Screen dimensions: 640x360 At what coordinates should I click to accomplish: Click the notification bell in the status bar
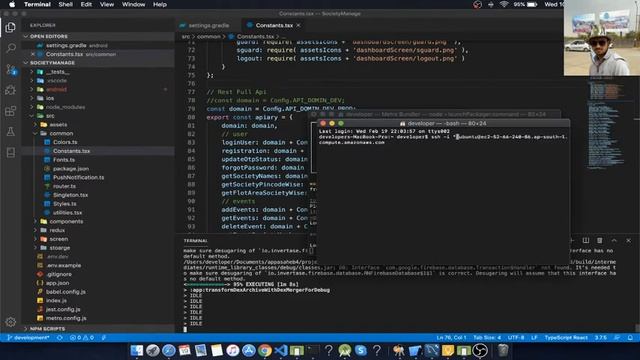tap(630, 338)
